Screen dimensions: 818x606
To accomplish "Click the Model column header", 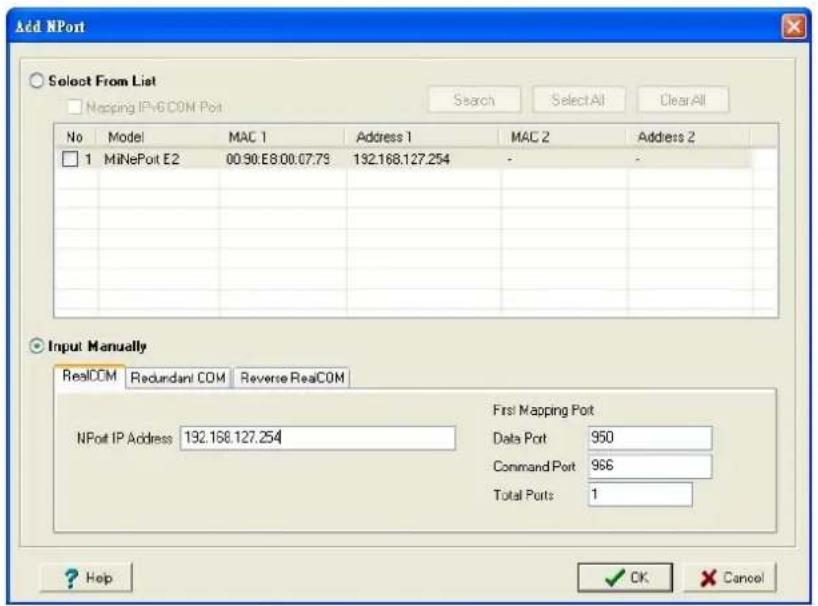I will 159,137.
